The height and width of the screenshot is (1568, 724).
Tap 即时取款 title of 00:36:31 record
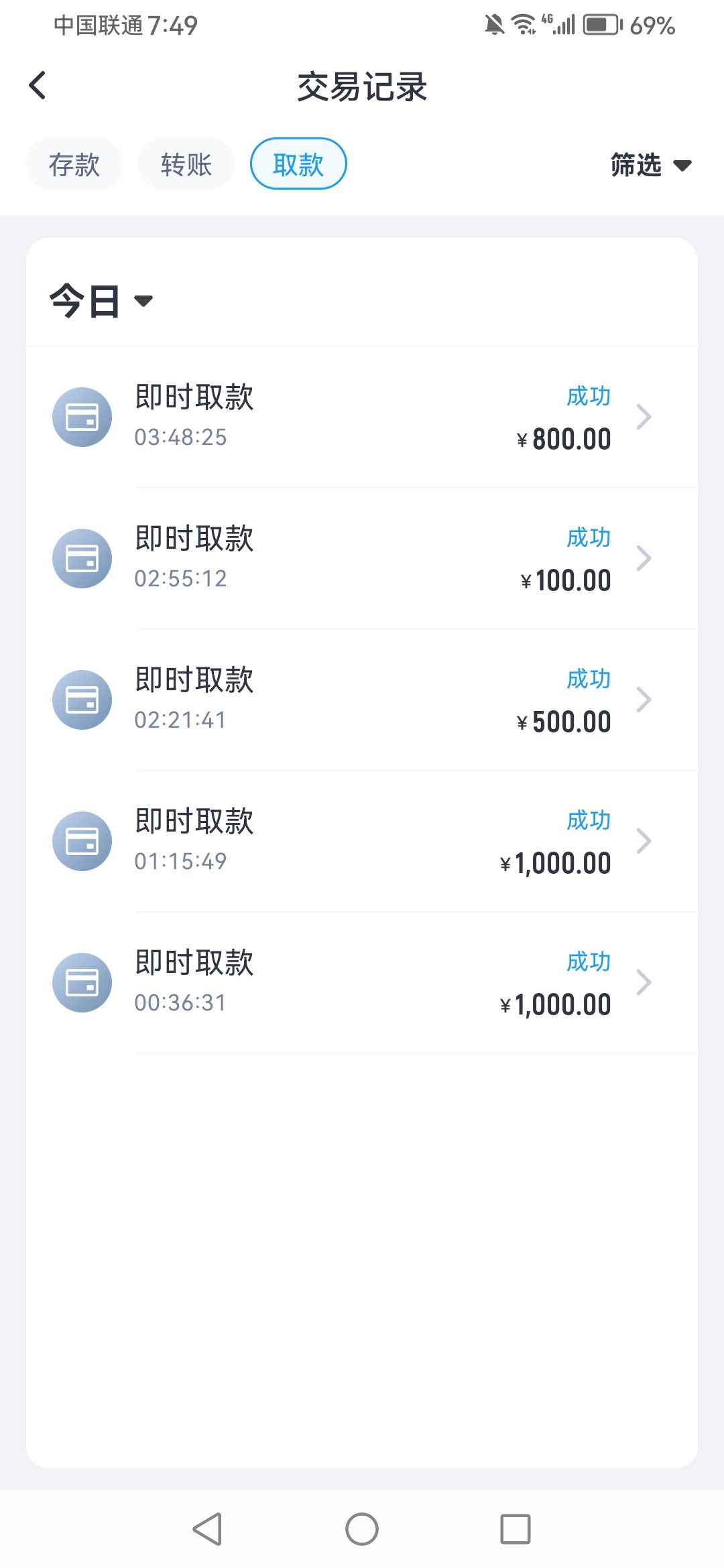[194, 962]
